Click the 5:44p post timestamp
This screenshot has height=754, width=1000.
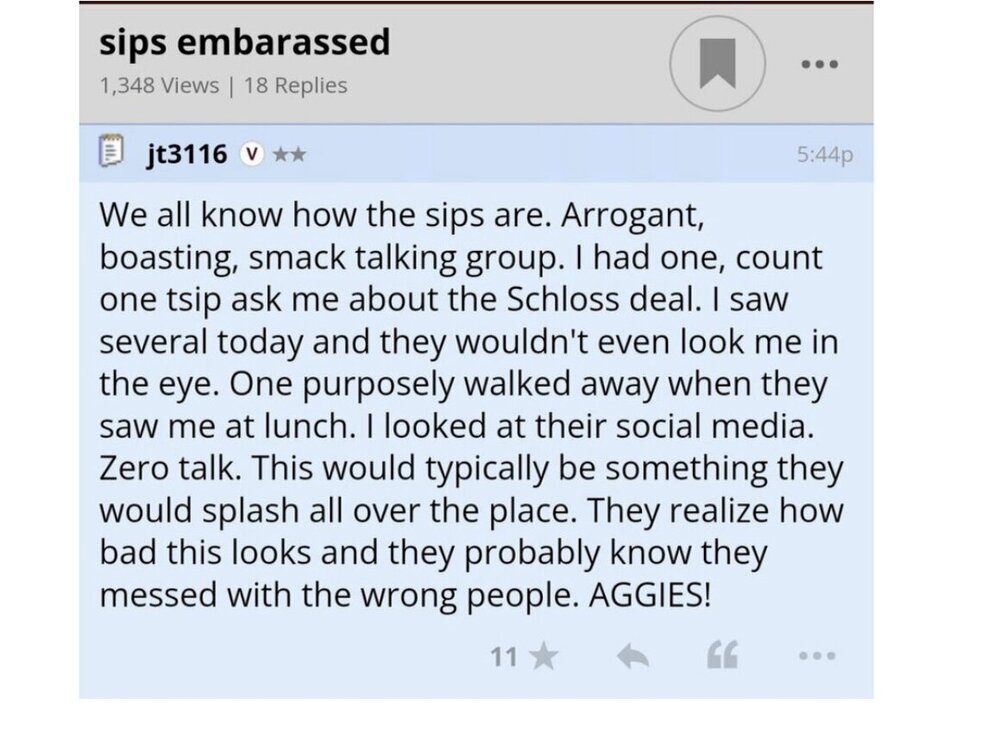tap(825, 155)
